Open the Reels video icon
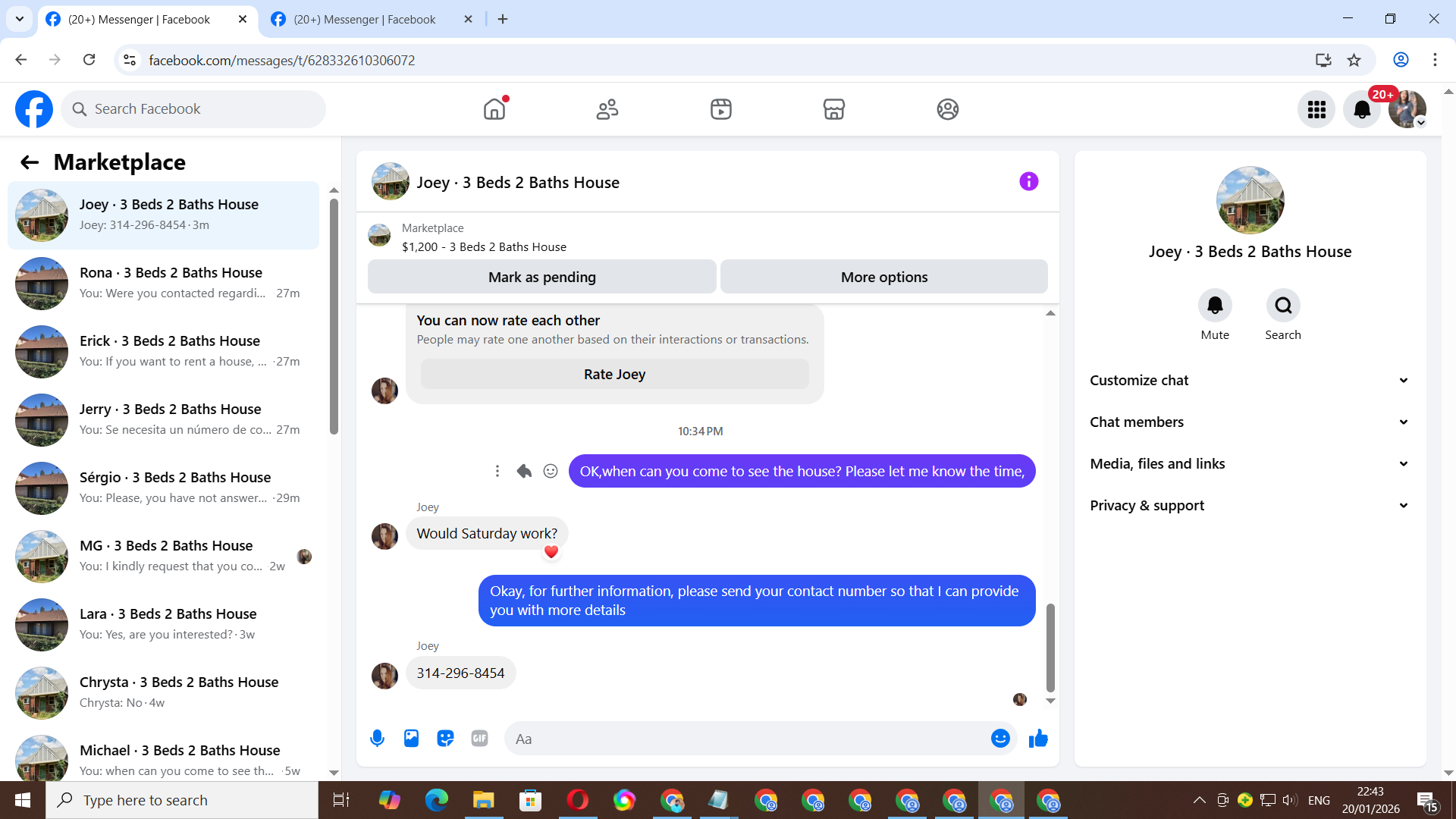Viewport: 1456px width, 819px height. 721,109
